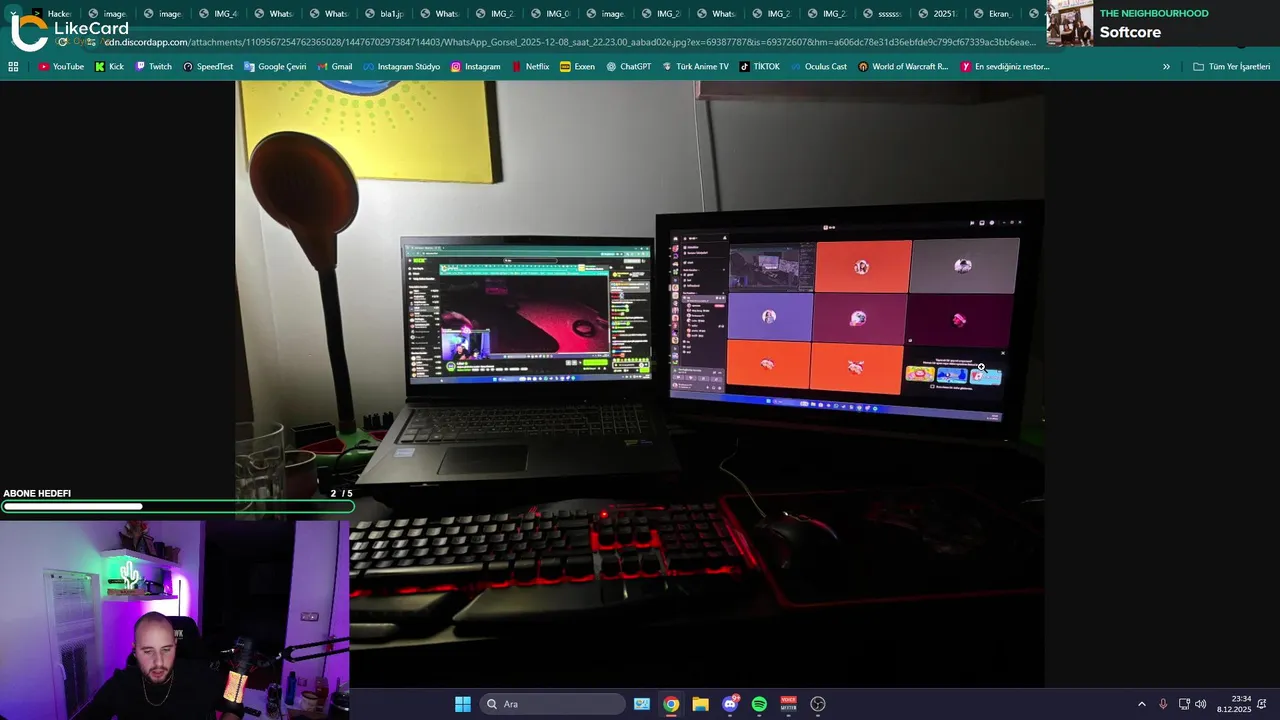Open the Instagram Stüdyo bookmark
Image resolution: width=1280 pixels, height=720 pixels.
pos(401,66)
